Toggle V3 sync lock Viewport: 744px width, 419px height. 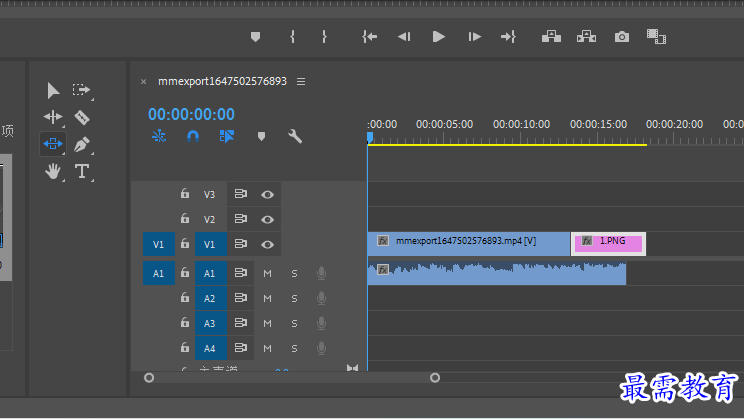[x=241, y=194]
